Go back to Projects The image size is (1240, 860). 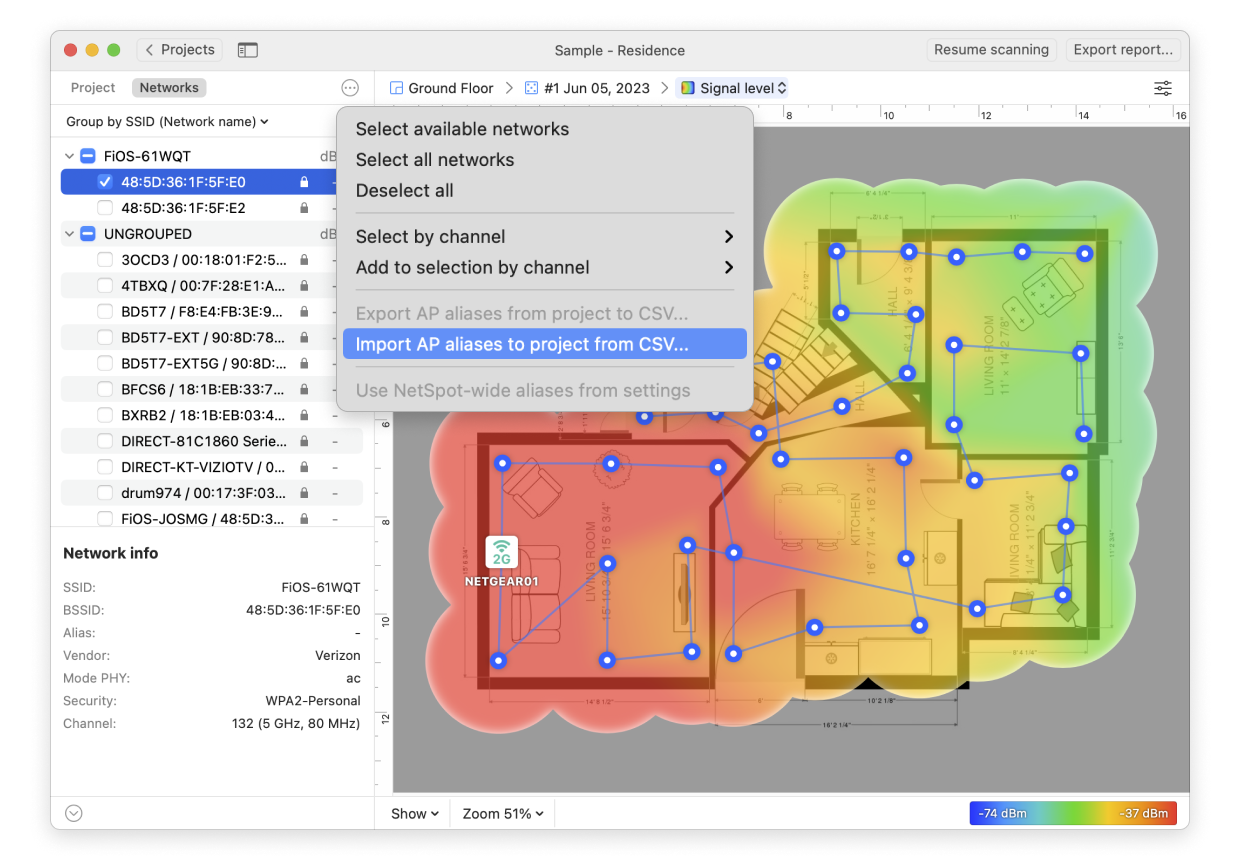[179, 50]
